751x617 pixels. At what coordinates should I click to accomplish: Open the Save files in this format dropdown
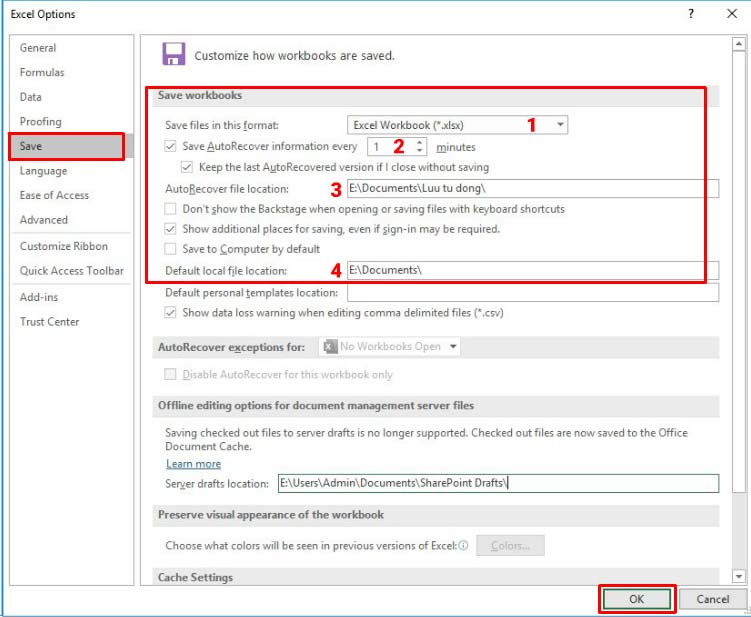coord(457,125)
